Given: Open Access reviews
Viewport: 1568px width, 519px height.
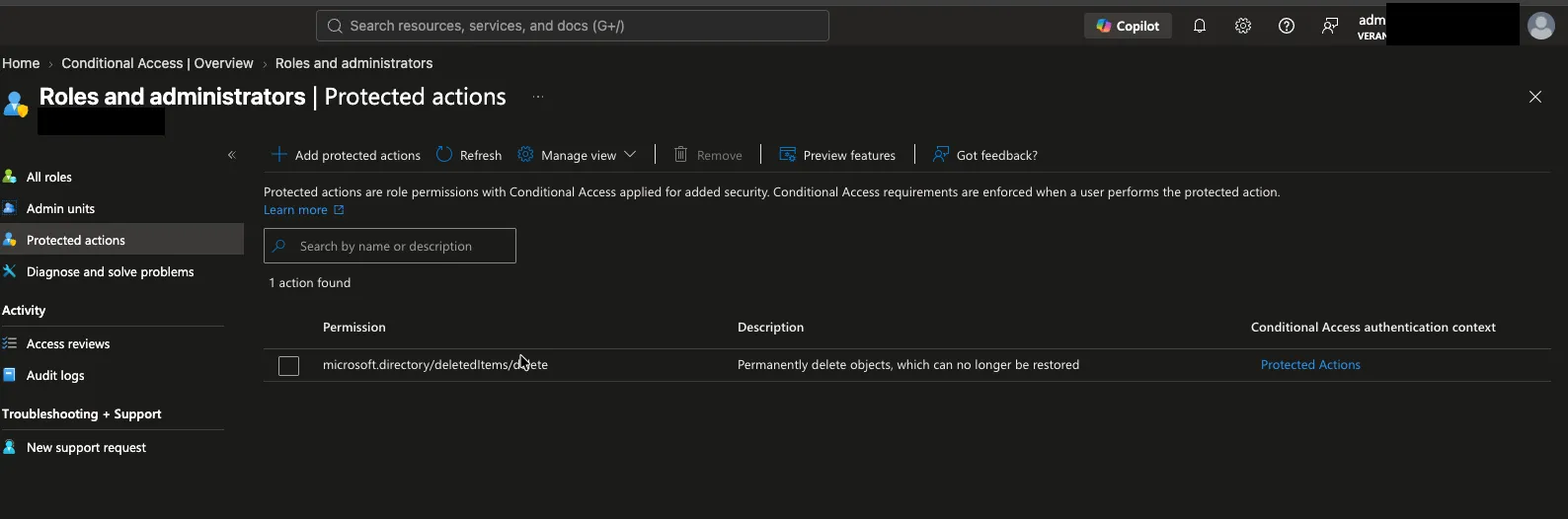Looking at the screenshot, I should tap(68, 343).
